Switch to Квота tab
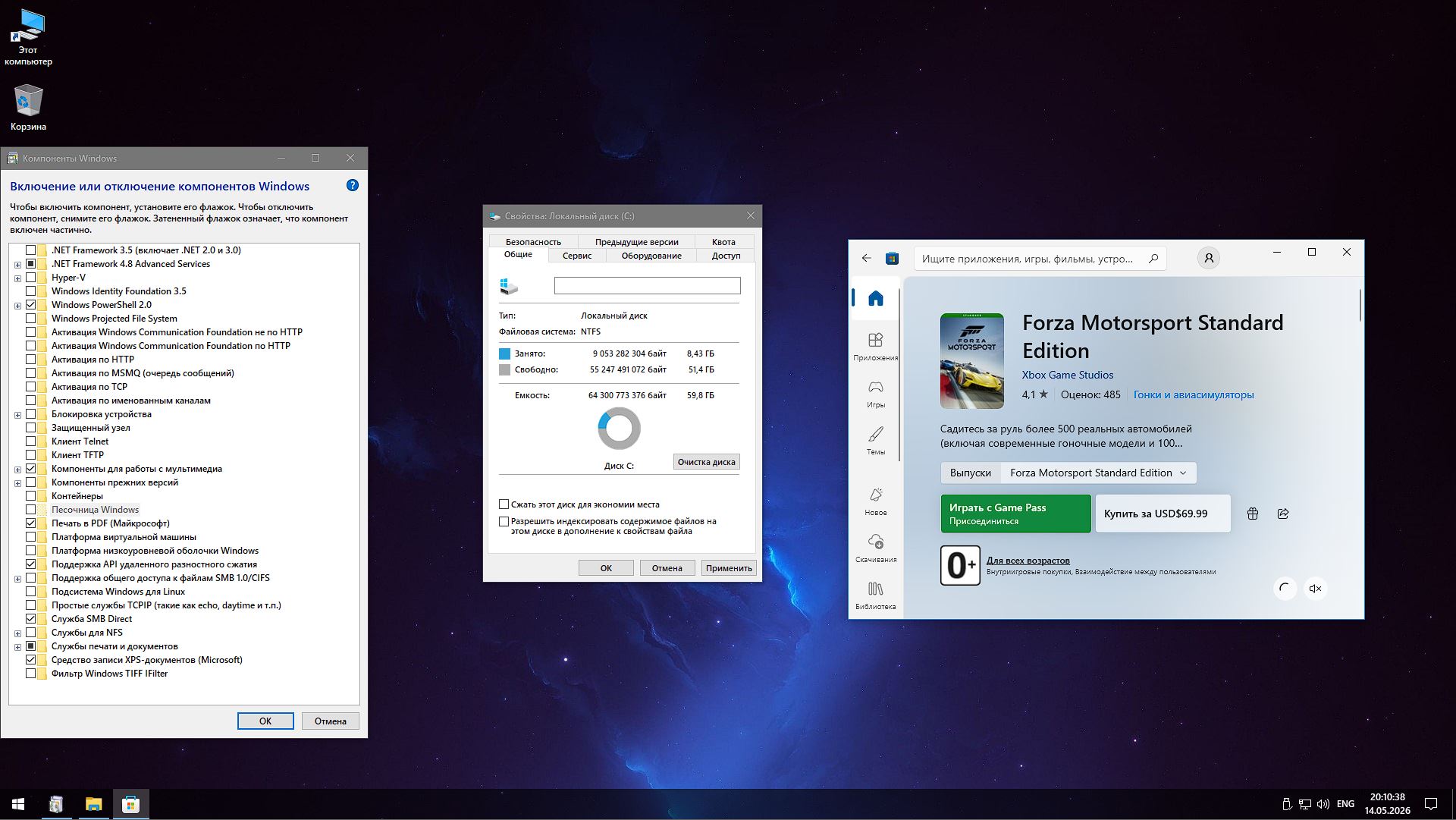Viewport: 1456px width, 820px height. click(x=723, y=242)
